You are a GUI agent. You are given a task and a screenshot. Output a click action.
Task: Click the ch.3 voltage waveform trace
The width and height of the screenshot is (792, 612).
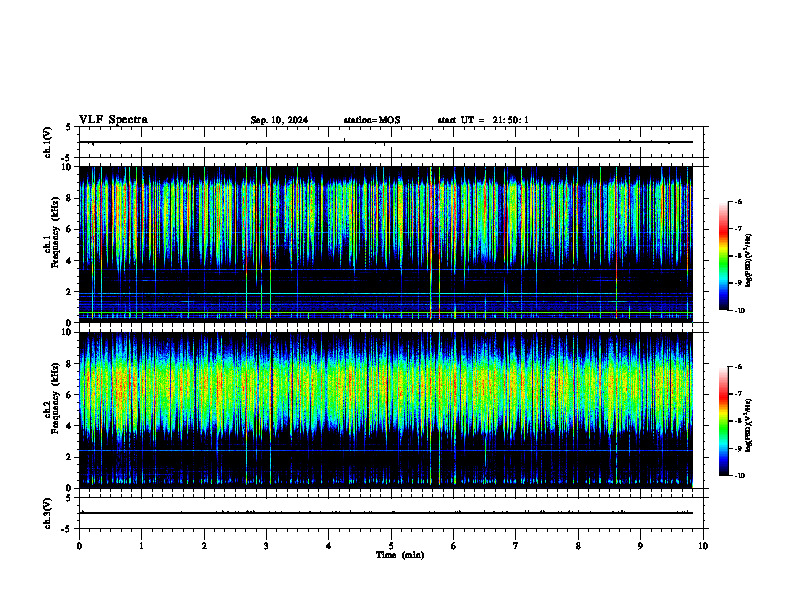tap(386, 513)
